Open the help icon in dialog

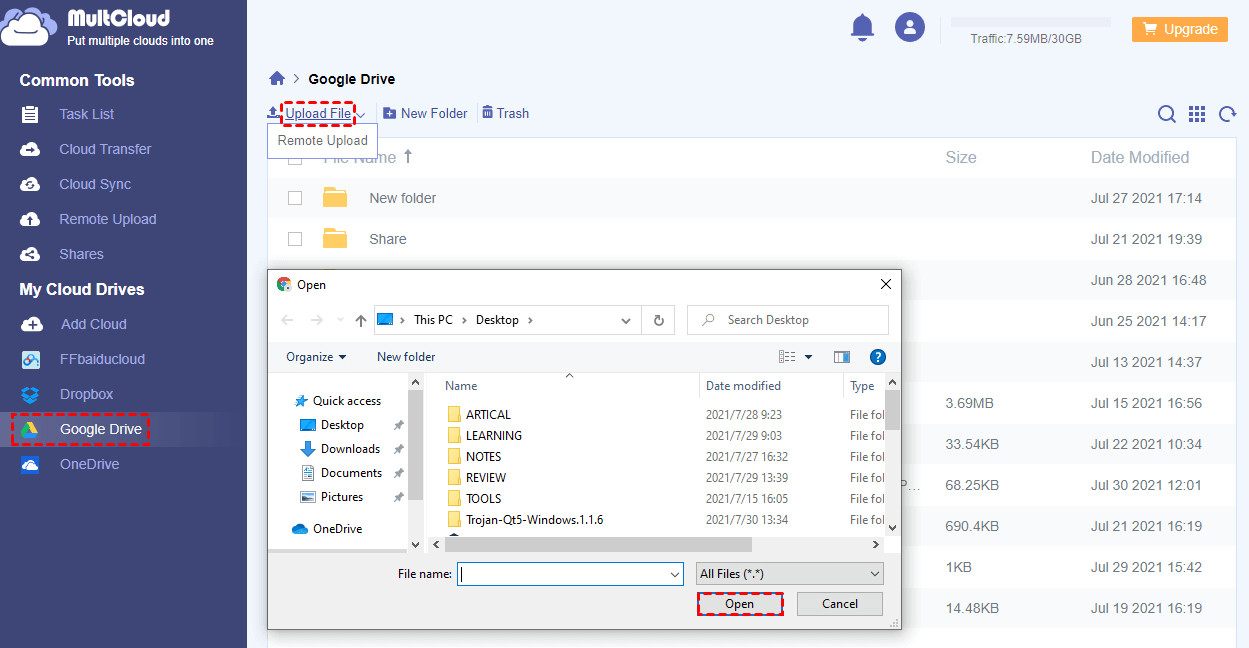pos(878,357)
